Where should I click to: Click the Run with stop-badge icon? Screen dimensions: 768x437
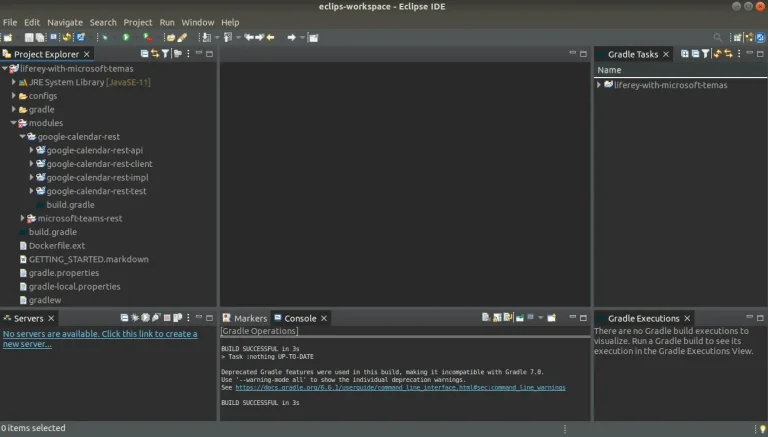pyautogui.click(x=147, y=37)
